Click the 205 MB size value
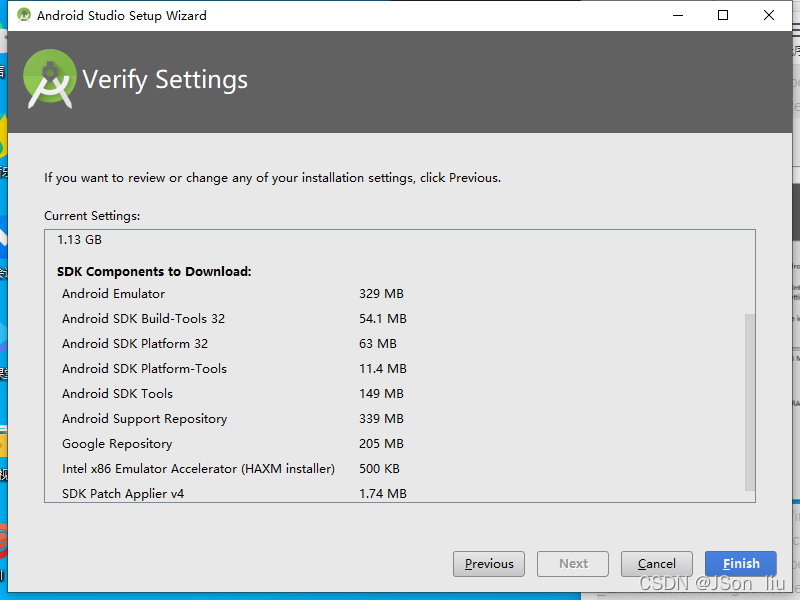Screen dimensions: 800x600 pyautogui.click(x=381, y=443)
